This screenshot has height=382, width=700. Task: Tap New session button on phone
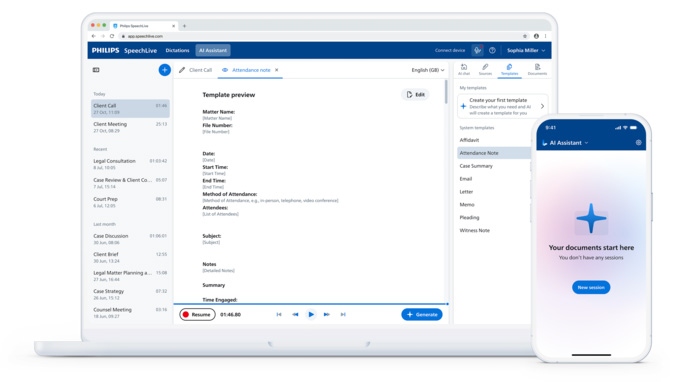point(591,287)
